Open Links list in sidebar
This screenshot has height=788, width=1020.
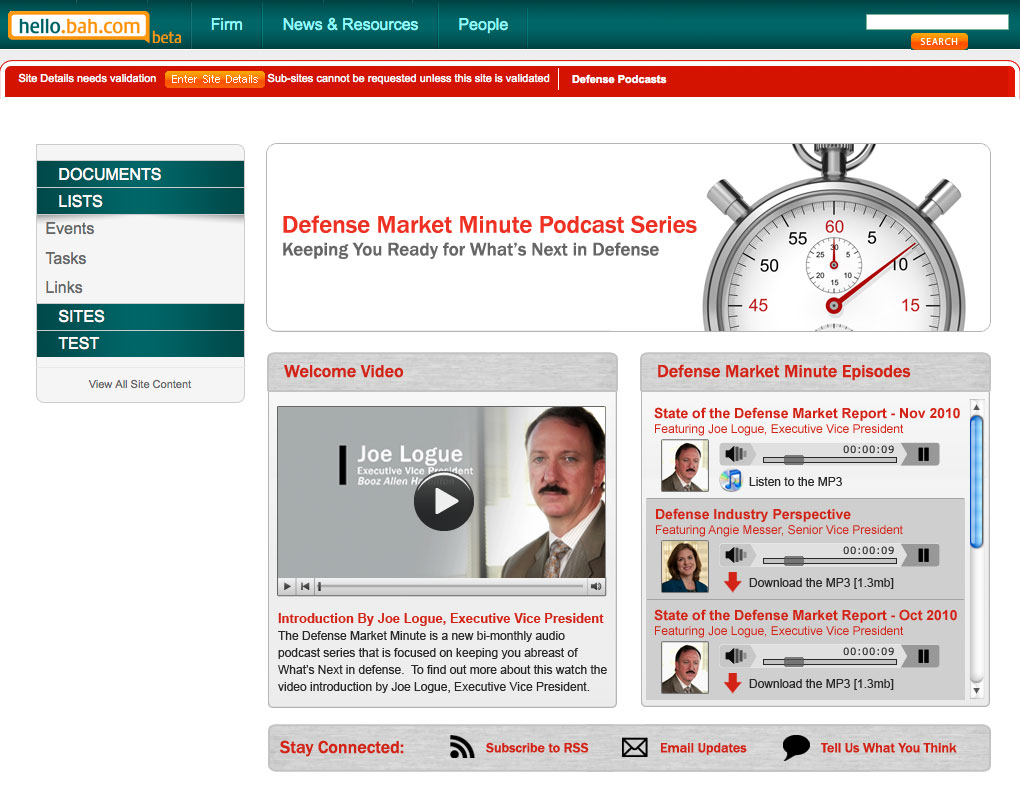pyautogui.click(x=64, y=287)
